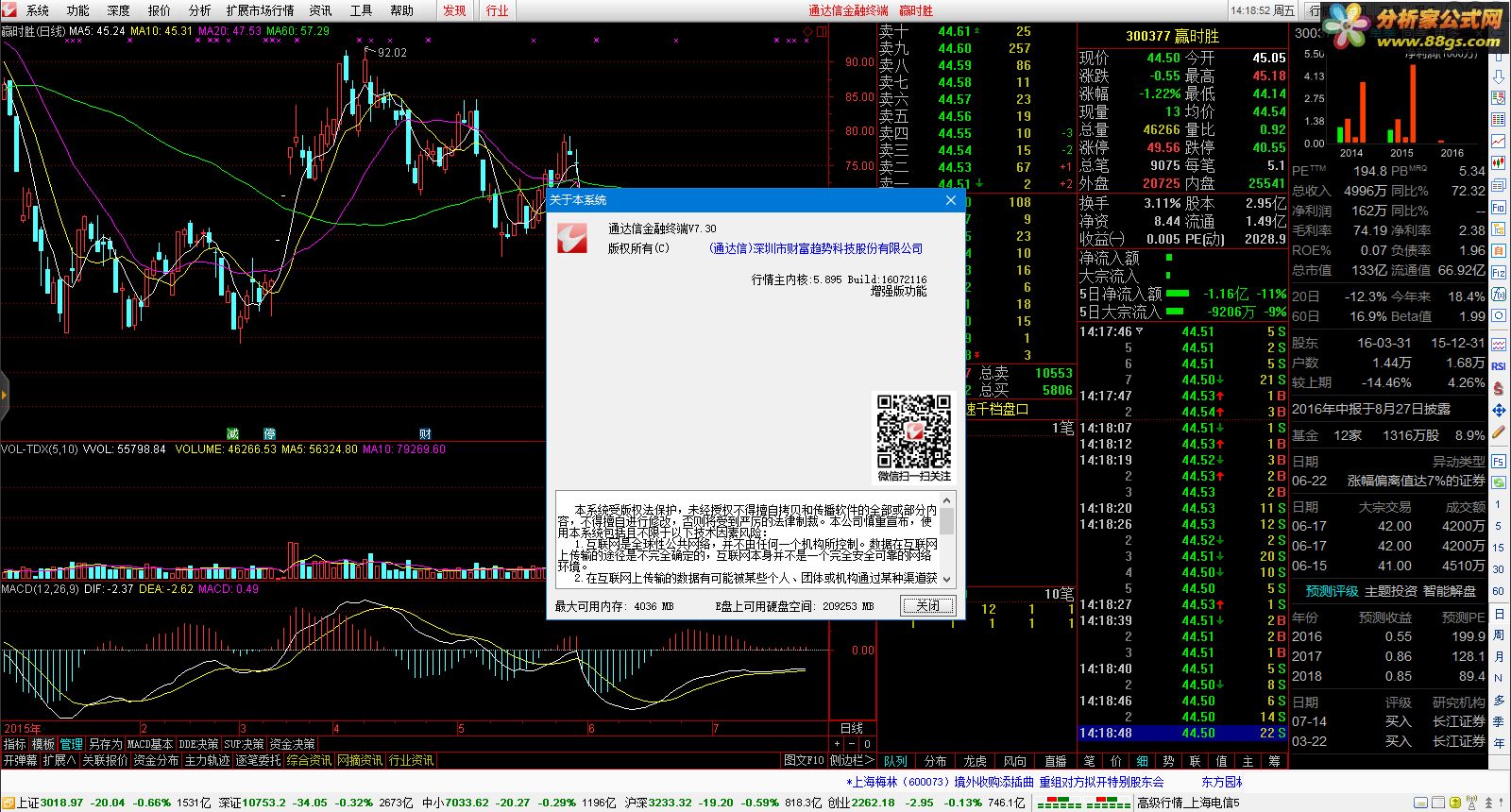Click 另存为 to save the template
This screenshot has height=812, width=1511.
point(106,744)
